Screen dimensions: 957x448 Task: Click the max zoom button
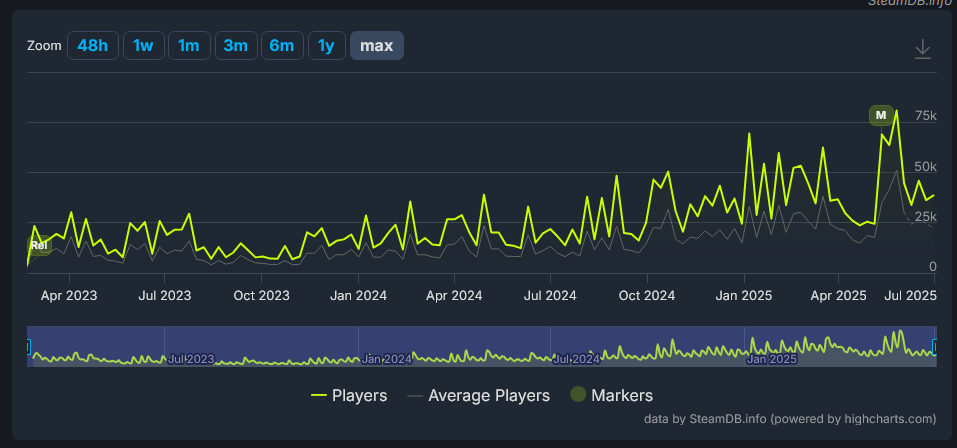click(377, 46)
